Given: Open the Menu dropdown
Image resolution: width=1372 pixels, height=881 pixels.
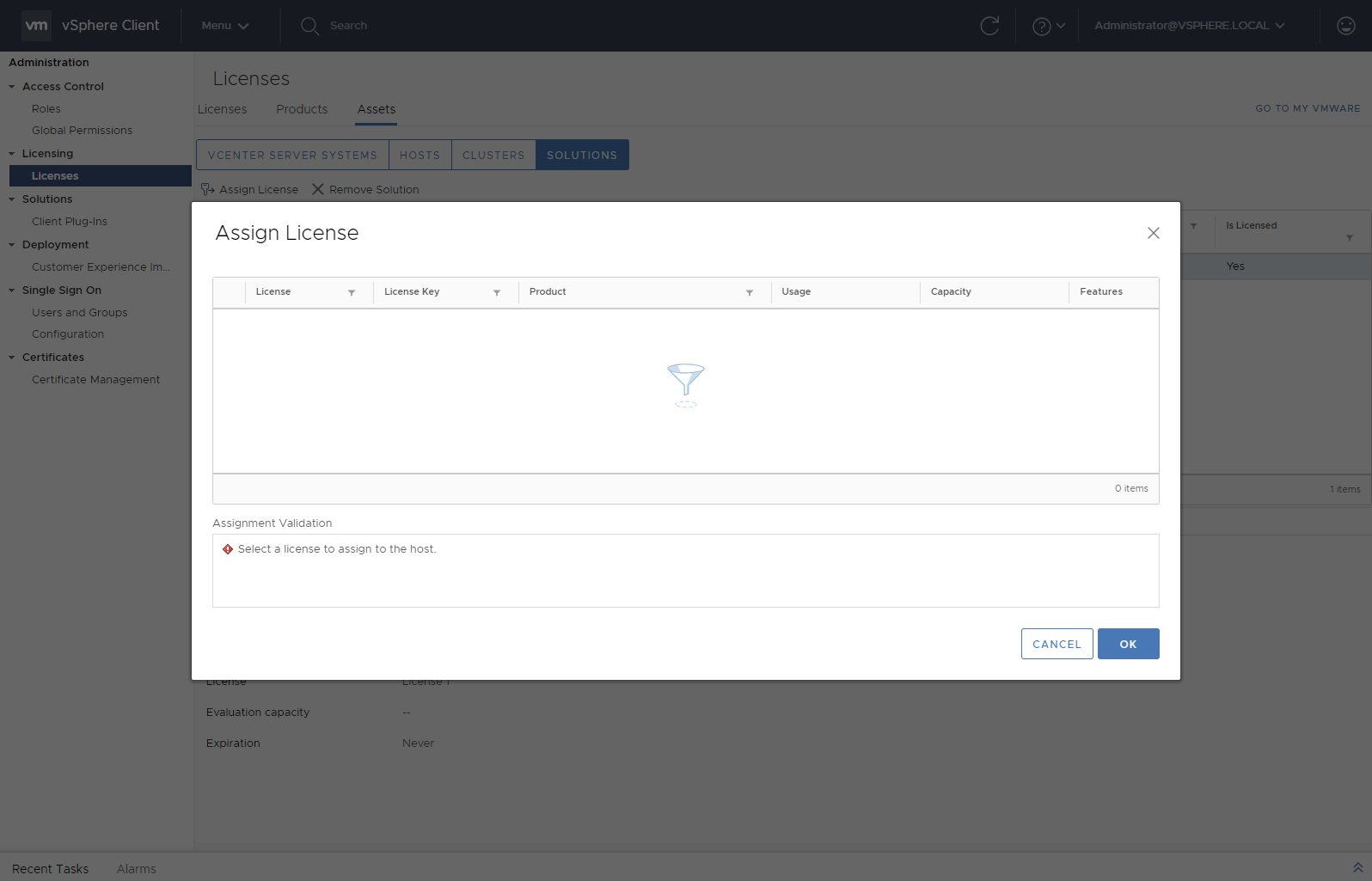Looking at the screenshot, I should coord(224,26).
